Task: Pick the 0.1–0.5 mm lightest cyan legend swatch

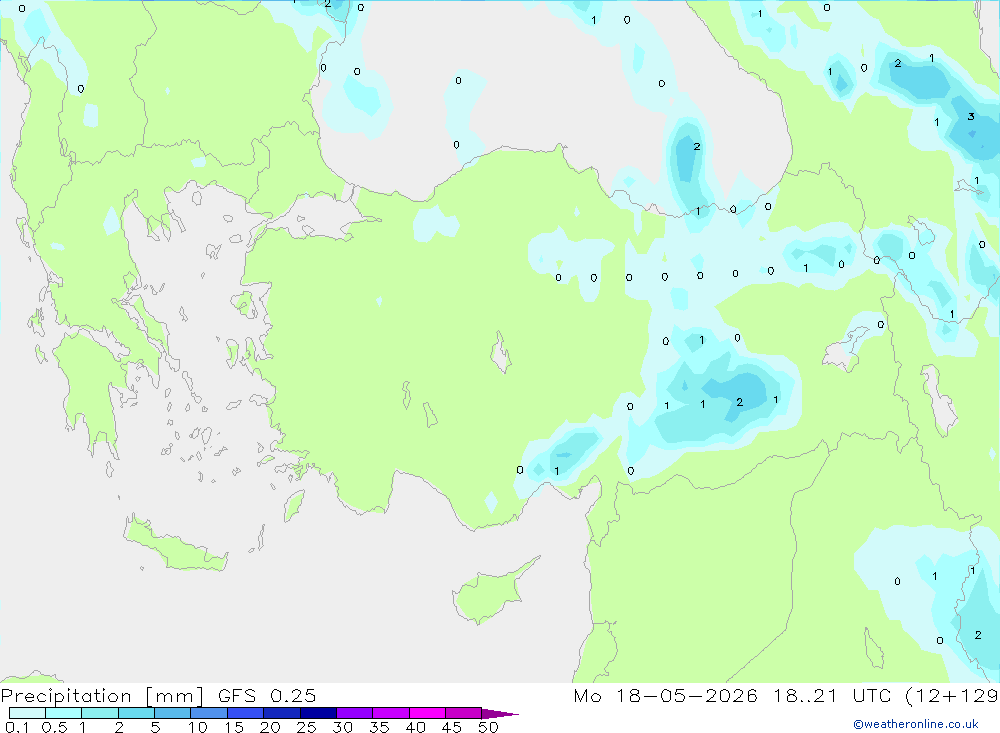Action: pos(27,713)
